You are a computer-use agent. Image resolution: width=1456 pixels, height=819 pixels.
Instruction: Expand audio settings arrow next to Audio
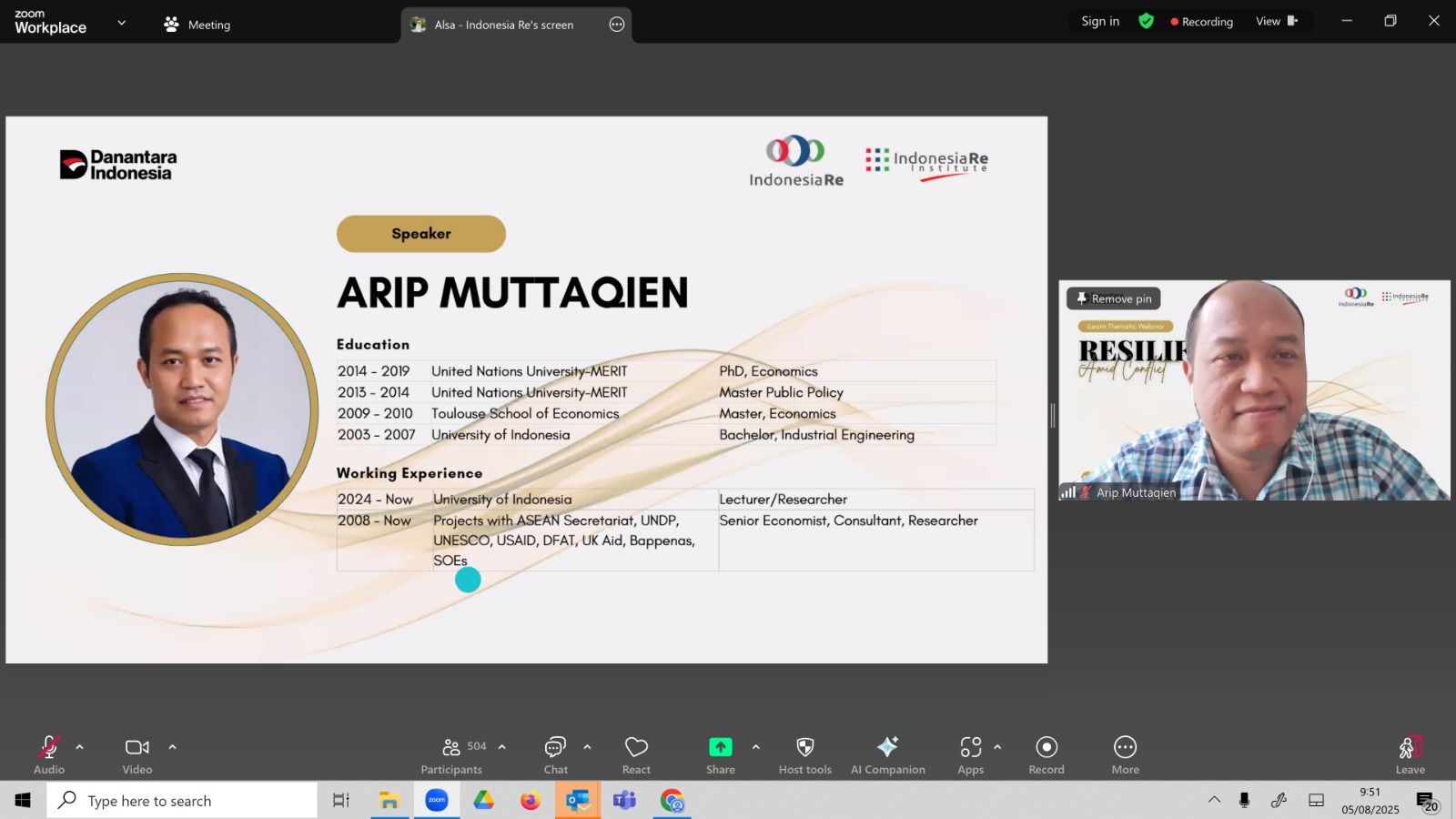pos(80,747)
